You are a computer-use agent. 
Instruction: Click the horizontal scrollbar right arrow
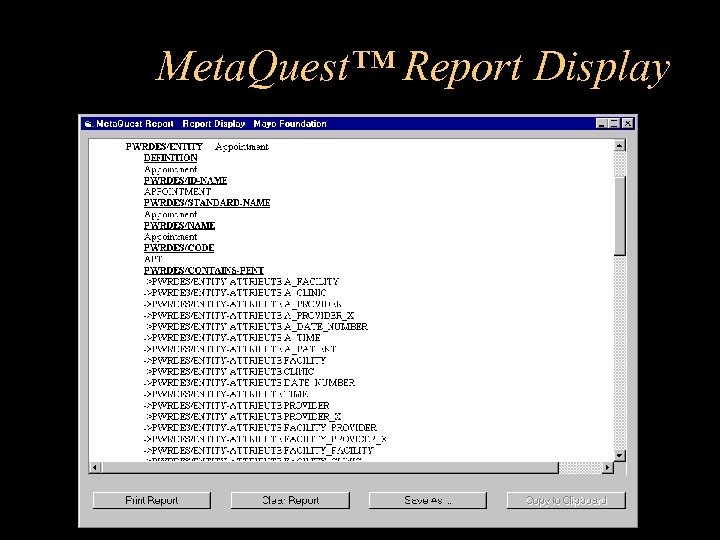608,467
